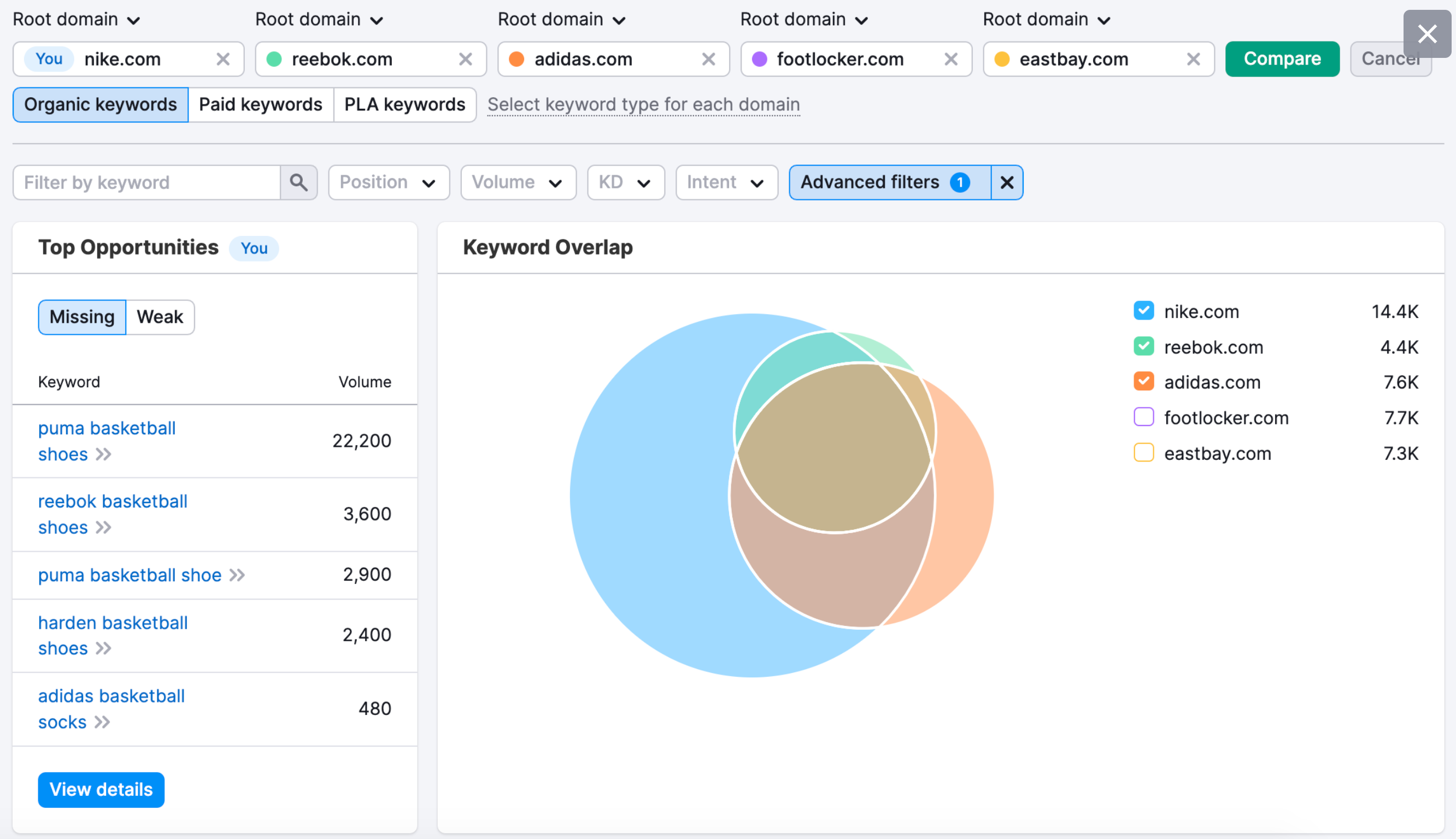1456x839 pixels.
Task: Select the Organic keywords tab
Action: coord(101,104)
